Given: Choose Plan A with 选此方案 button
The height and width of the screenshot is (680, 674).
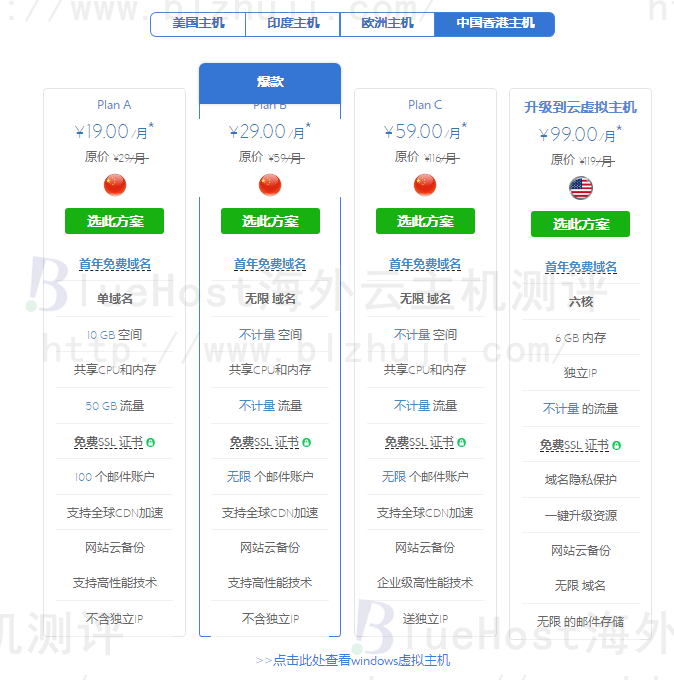Looking at the screenshot, I should [x=115, y=221].
